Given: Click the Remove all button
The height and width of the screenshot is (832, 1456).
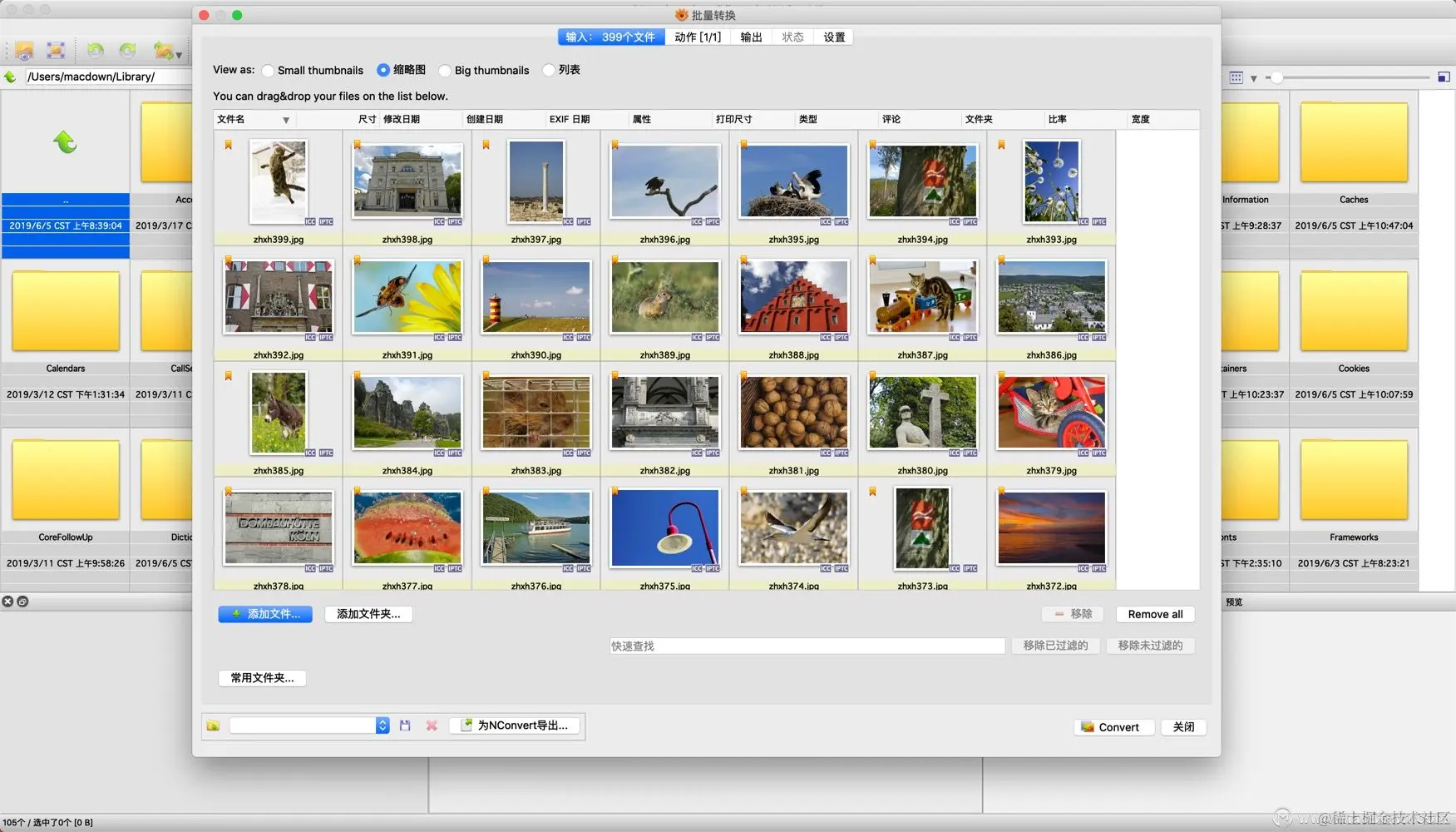Looking at the screenshot, I should [1155, 614].
